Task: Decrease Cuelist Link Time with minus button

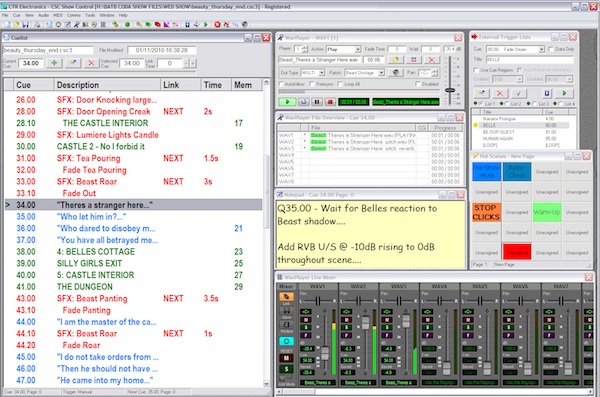Action: [x=186, y=63]
